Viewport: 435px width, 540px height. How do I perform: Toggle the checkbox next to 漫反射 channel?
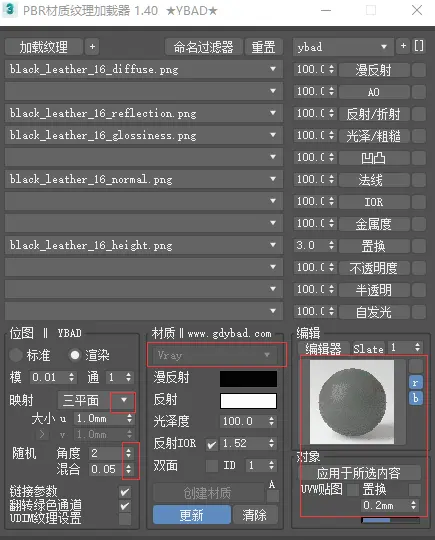[419, 70]
